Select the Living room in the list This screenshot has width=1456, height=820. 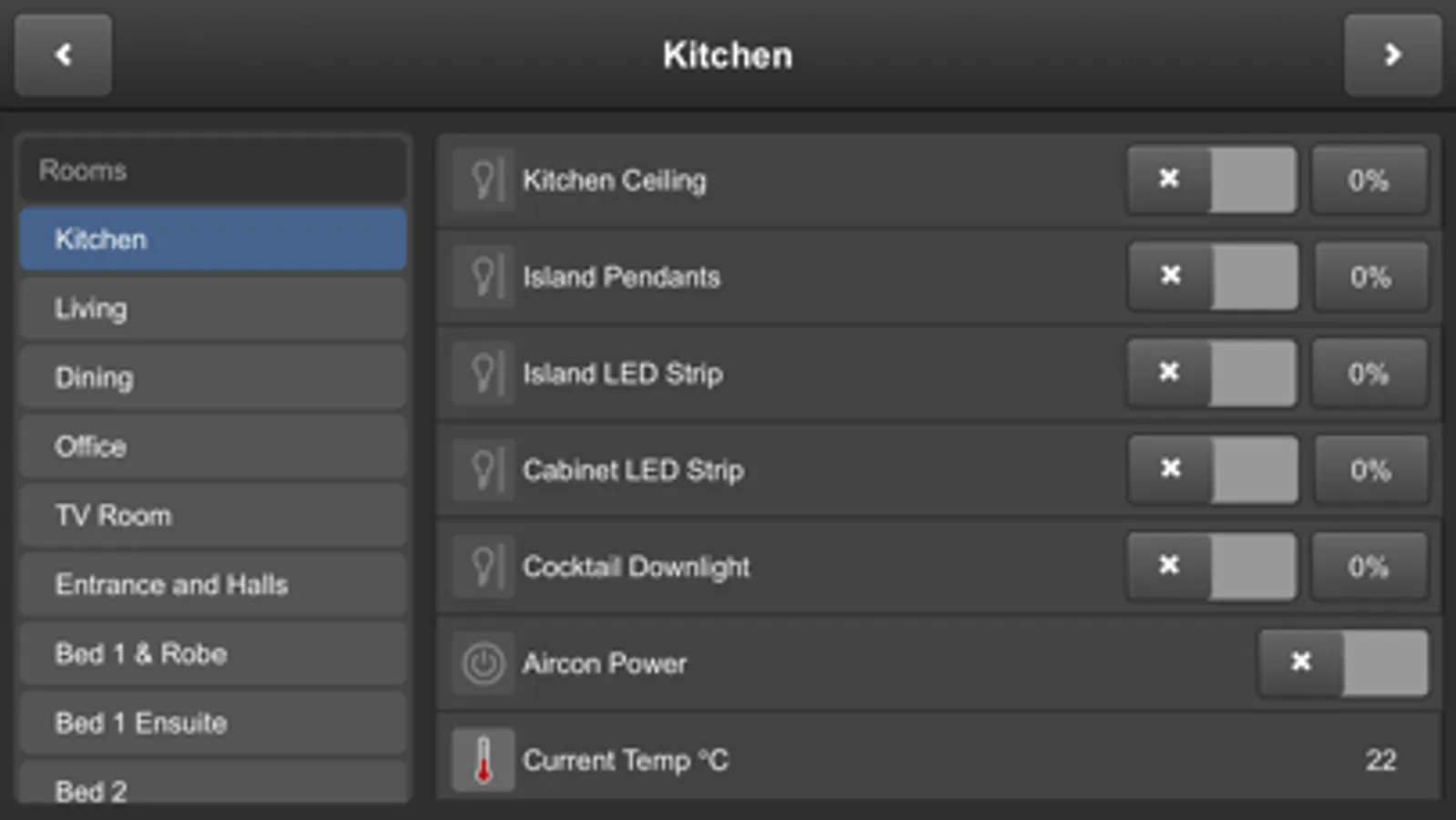coord(213,309)
